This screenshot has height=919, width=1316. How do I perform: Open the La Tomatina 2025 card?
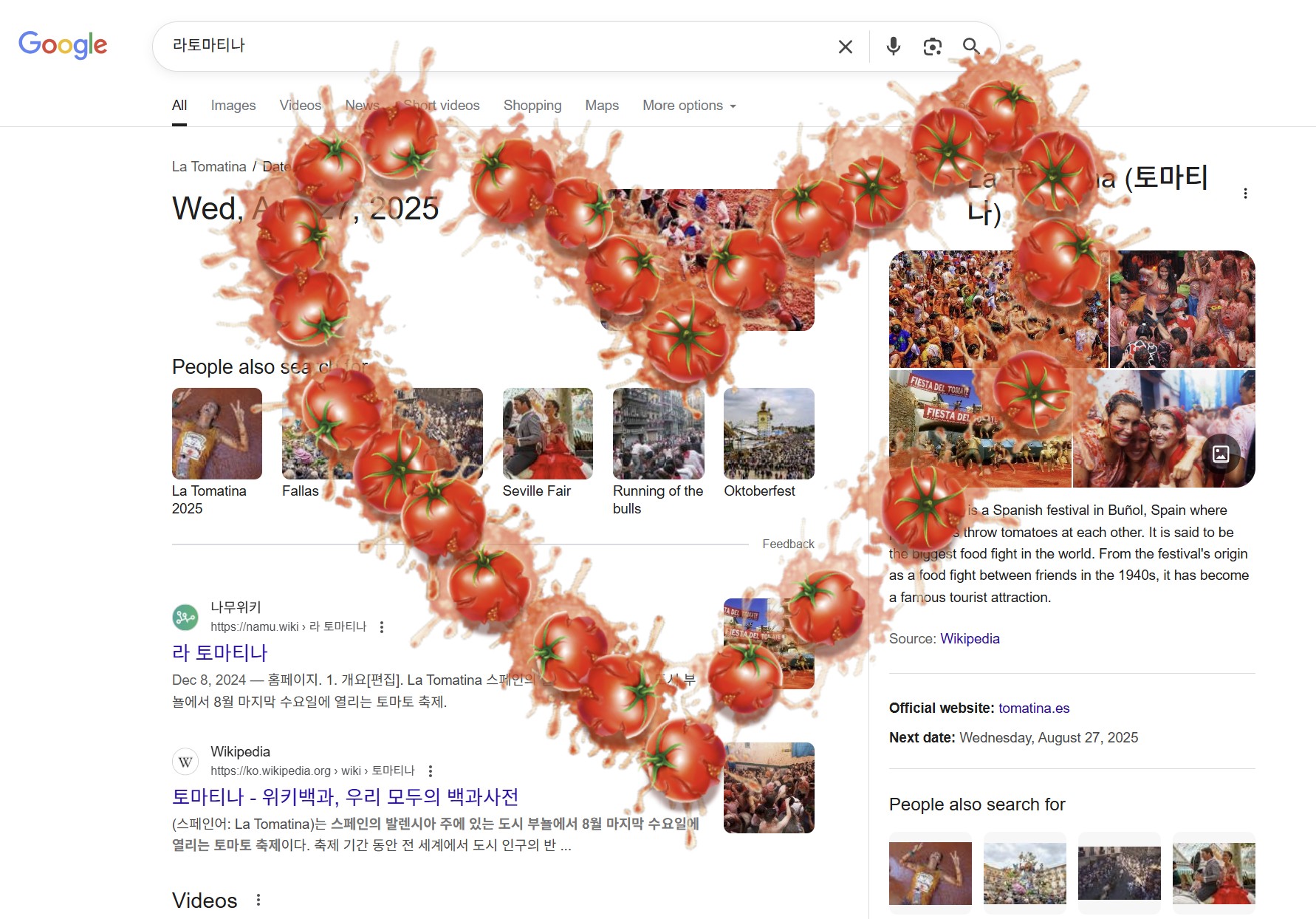click(x=217, y=451)
